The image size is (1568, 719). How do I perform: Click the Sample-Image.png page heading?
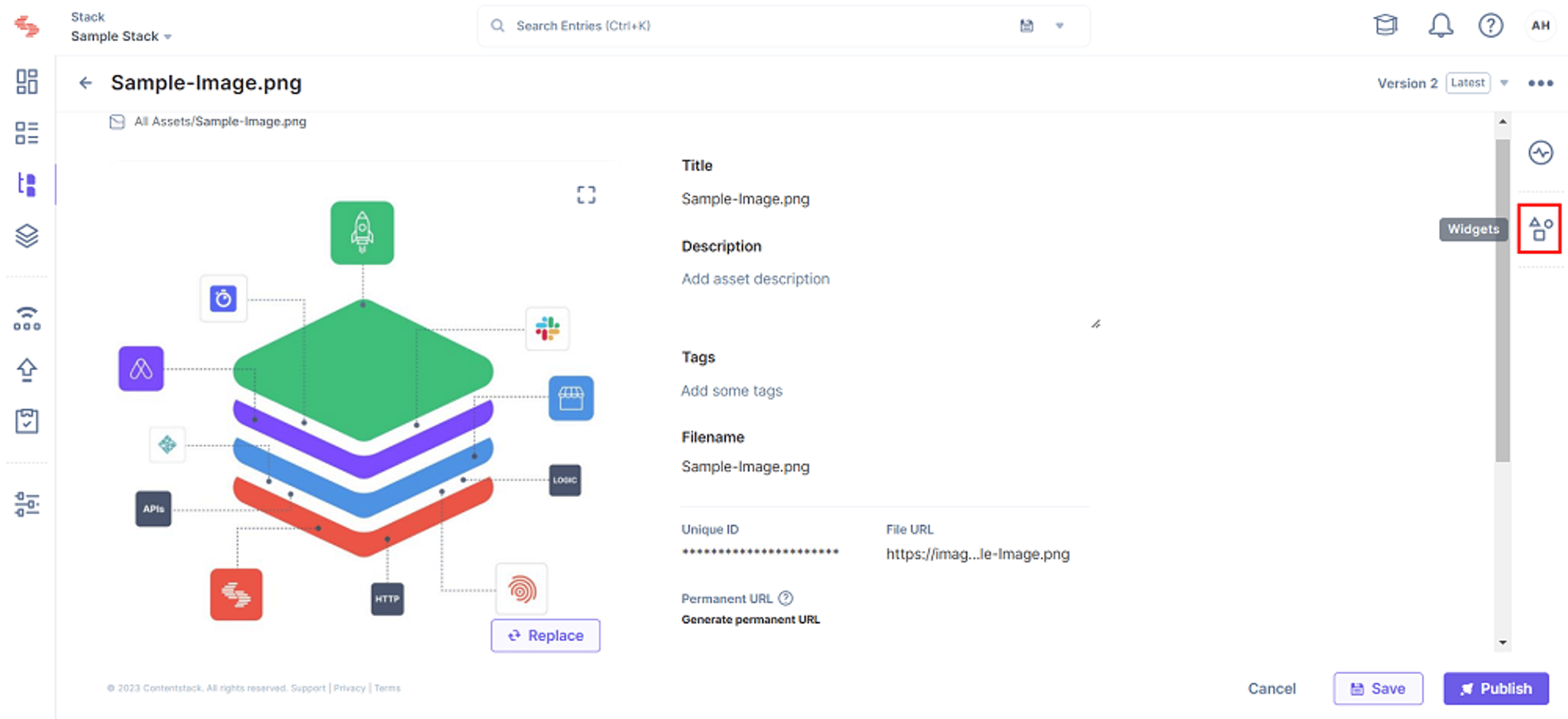pyautogui.click(x=206, y=83)
